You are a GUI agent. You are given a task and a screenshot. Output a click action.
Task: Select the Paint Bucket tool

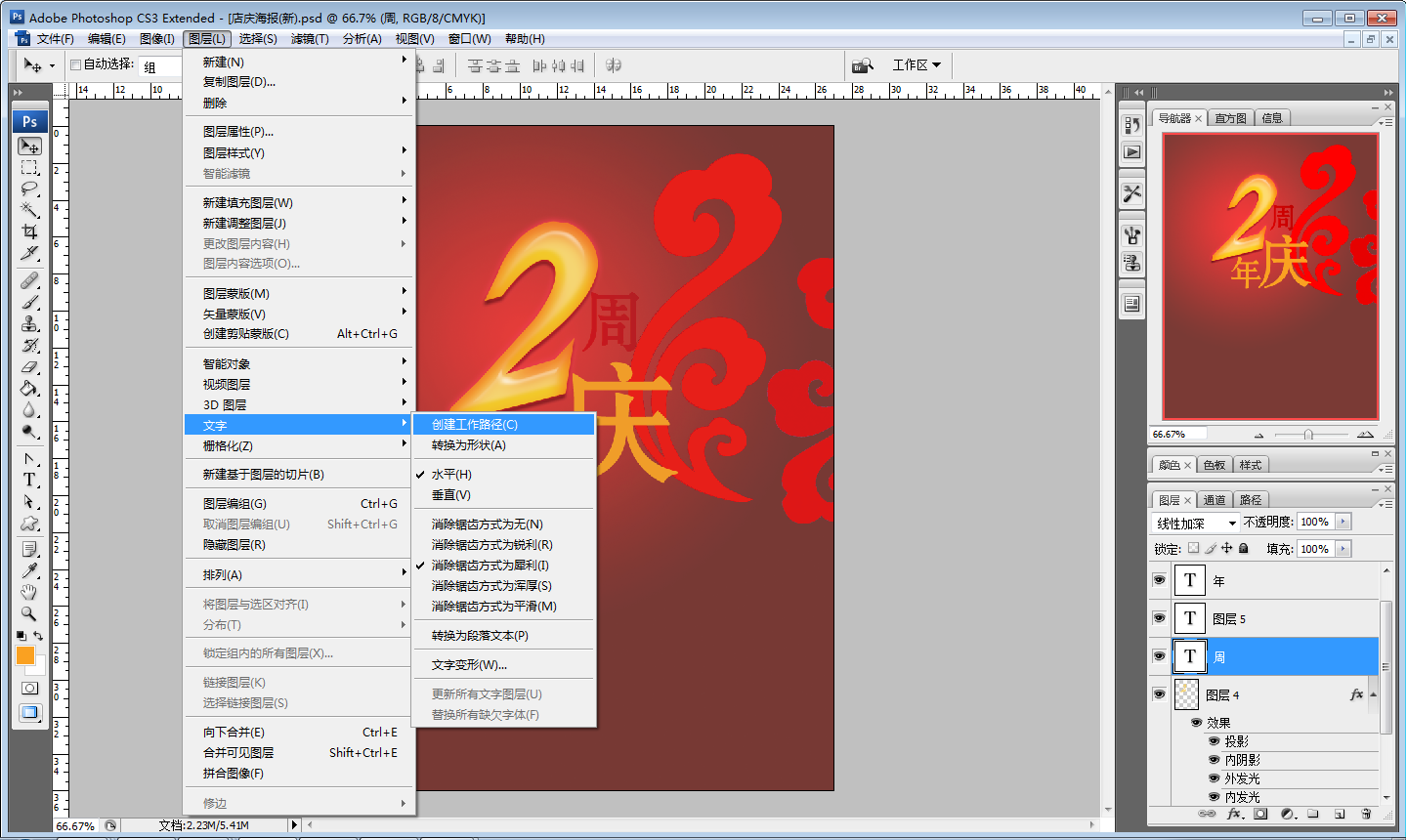click(x=29, y=389)
